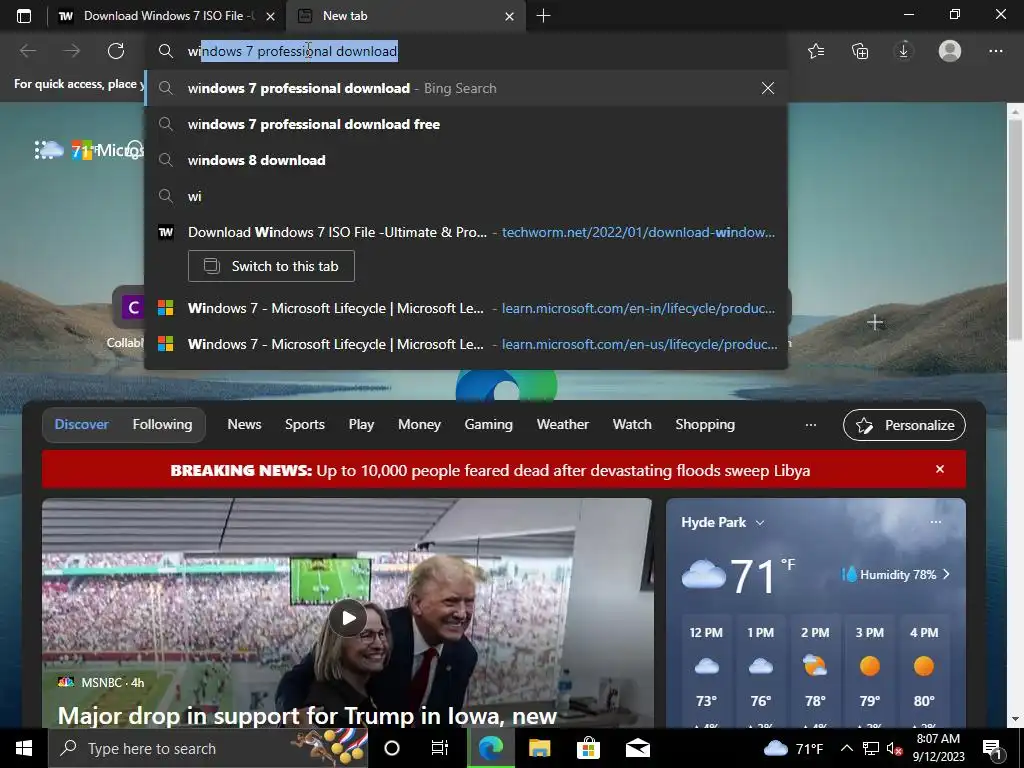Choose suggestion 'windows 7 professional download free'
This screenshot has height=768, width=1024.
click(466, 124)
